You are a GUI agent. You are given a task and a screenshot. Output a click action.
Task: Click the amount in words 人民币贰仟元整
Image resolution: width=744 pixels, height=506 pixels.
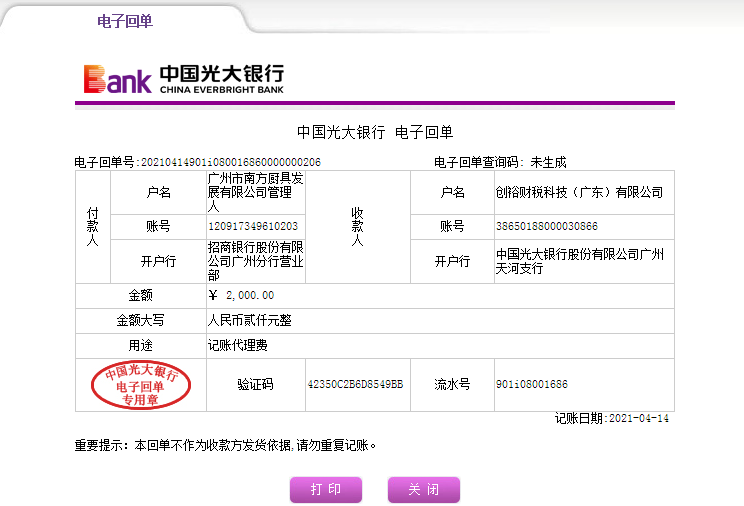[x=250, y=320]
